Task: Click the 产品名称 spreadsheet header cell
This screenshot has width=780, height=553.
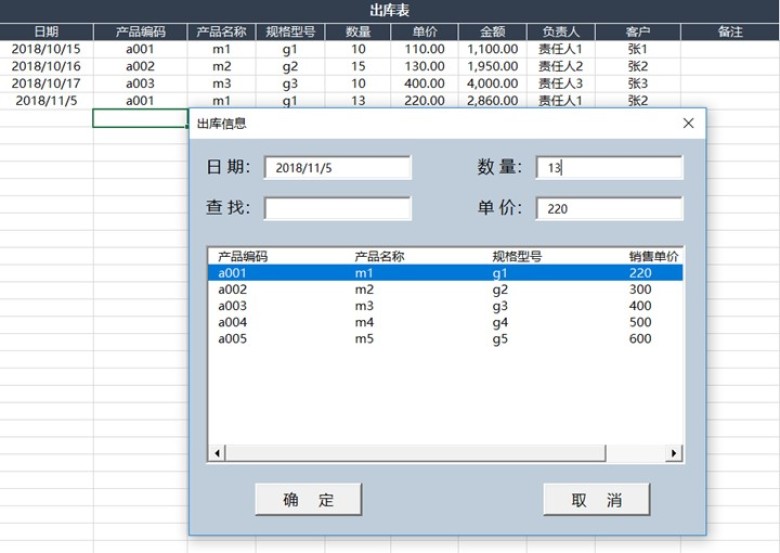Action: [x=221, y=32]
